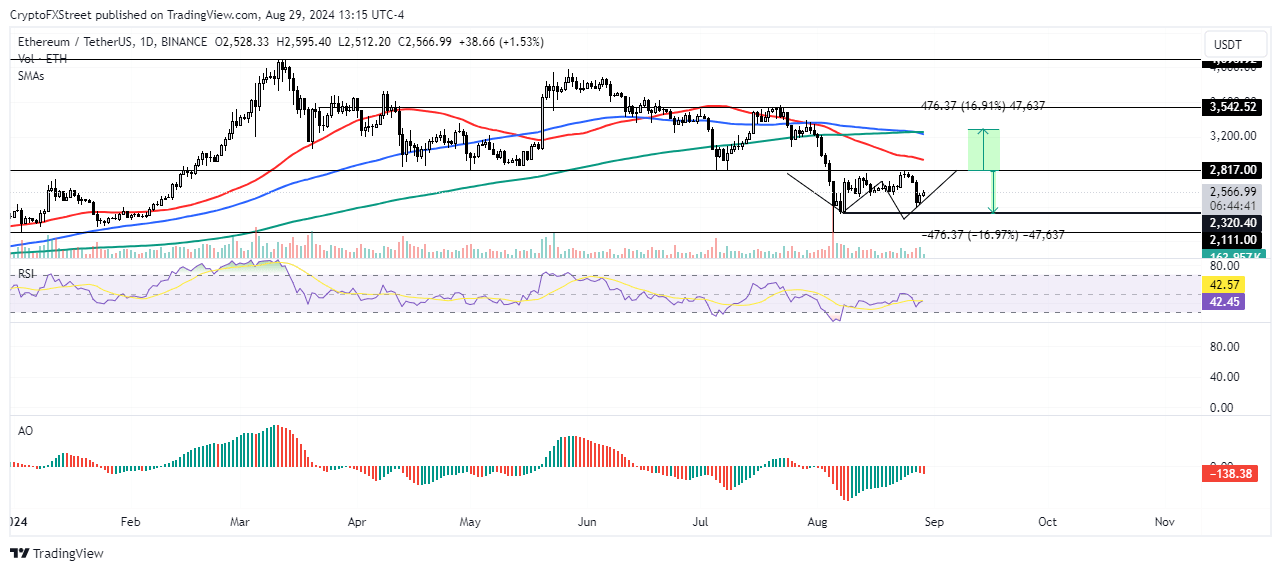Select the AO indicator pane label

27,429
